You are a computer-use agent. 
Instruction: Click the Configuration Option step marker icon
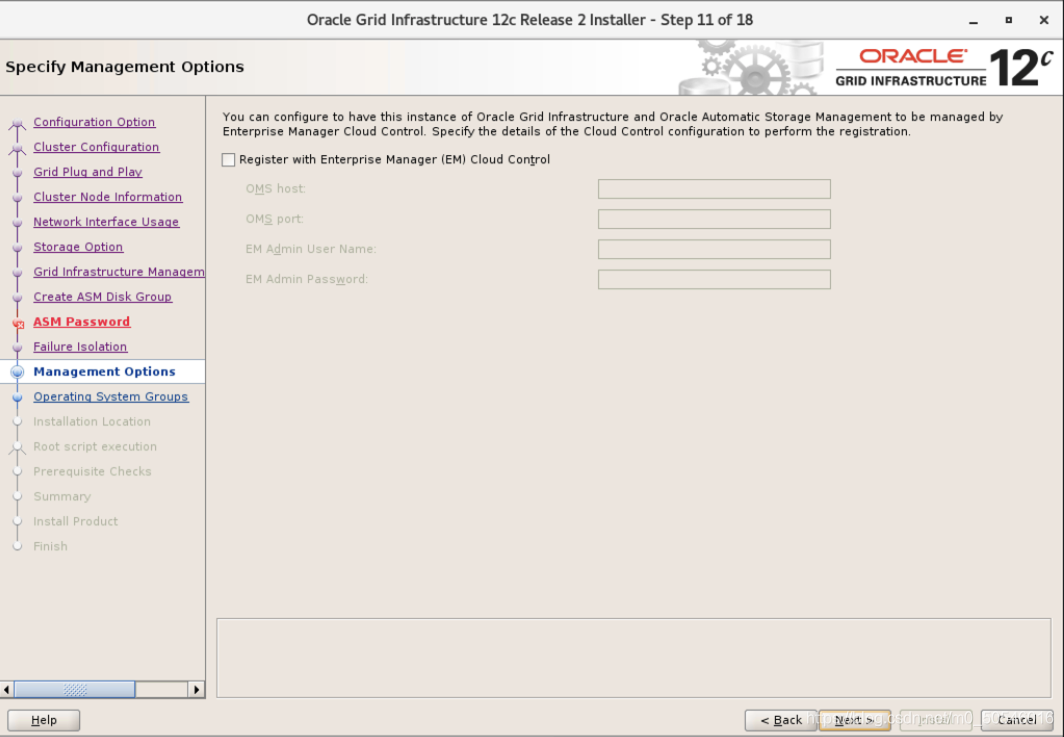click(18, 124)
